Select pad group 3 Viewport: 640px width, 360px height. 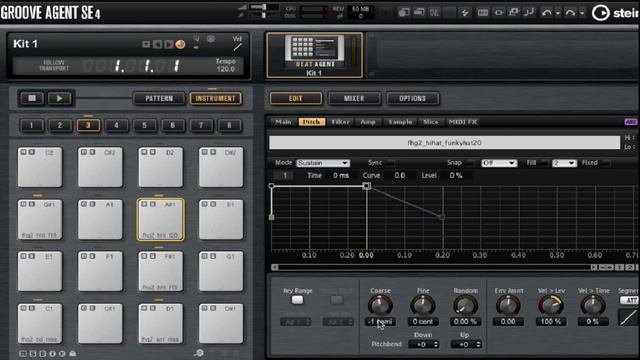pyautogui.click(x=88, y=125)
